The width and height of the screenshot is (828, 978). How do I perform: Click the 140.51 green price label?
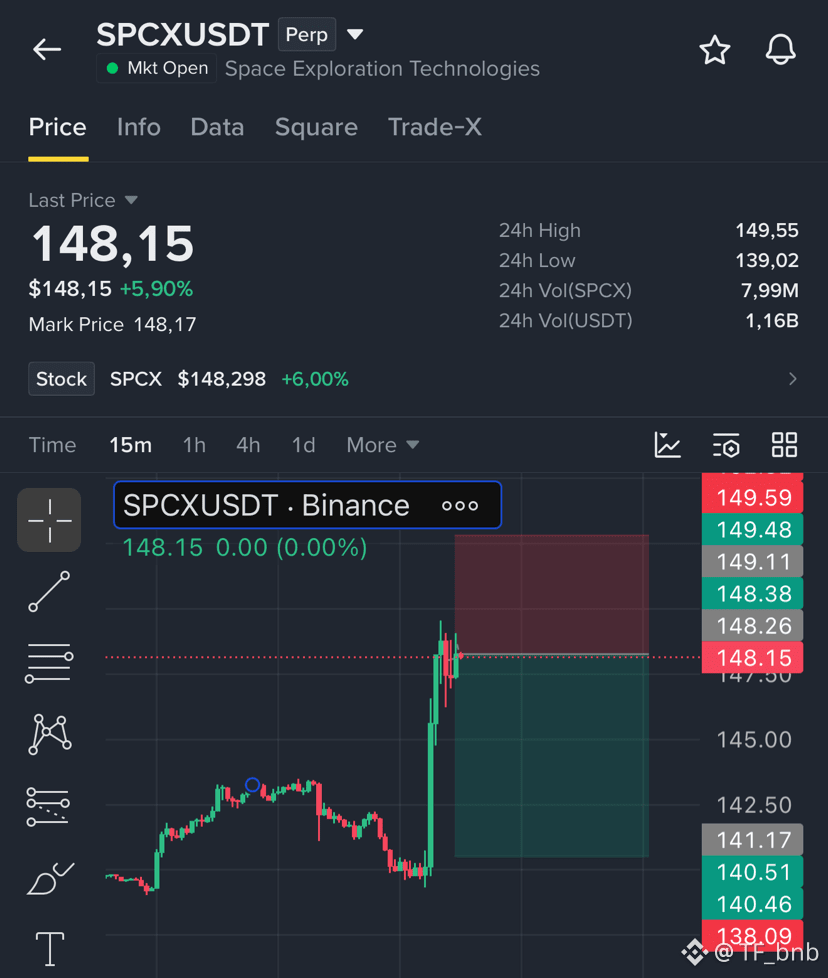tap(753, 872)
